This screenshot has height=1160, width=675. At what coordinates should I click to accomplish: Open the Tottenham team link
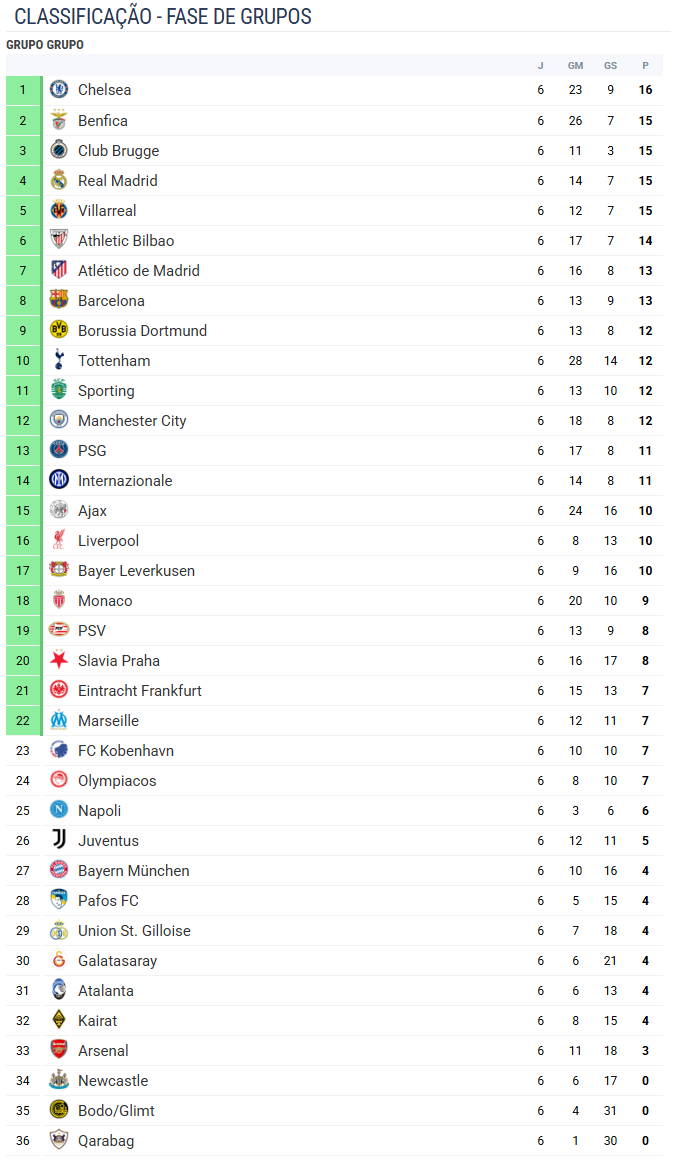click(114, 361)
